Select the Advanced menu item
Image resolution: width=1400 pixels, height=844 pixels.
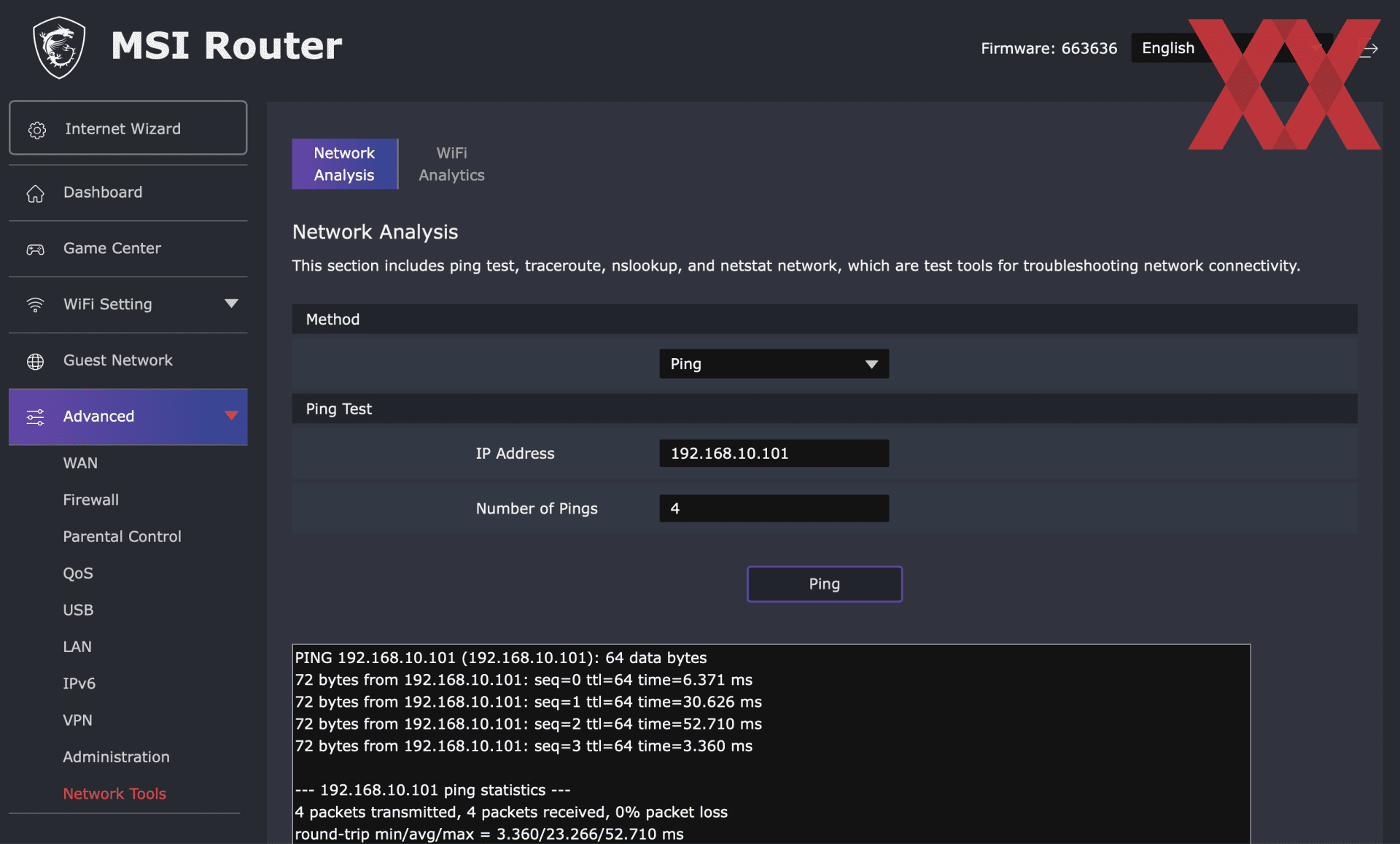(128, 417)
